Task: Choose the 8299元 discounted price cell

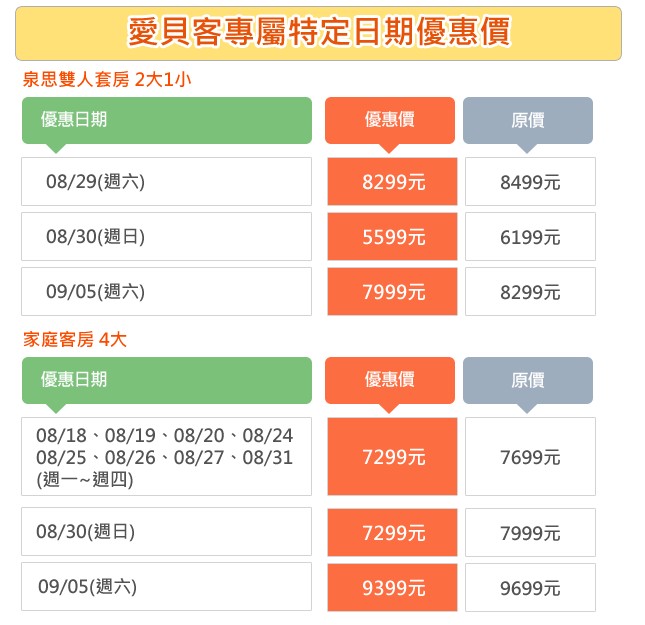Action: (x=392, y=181)
